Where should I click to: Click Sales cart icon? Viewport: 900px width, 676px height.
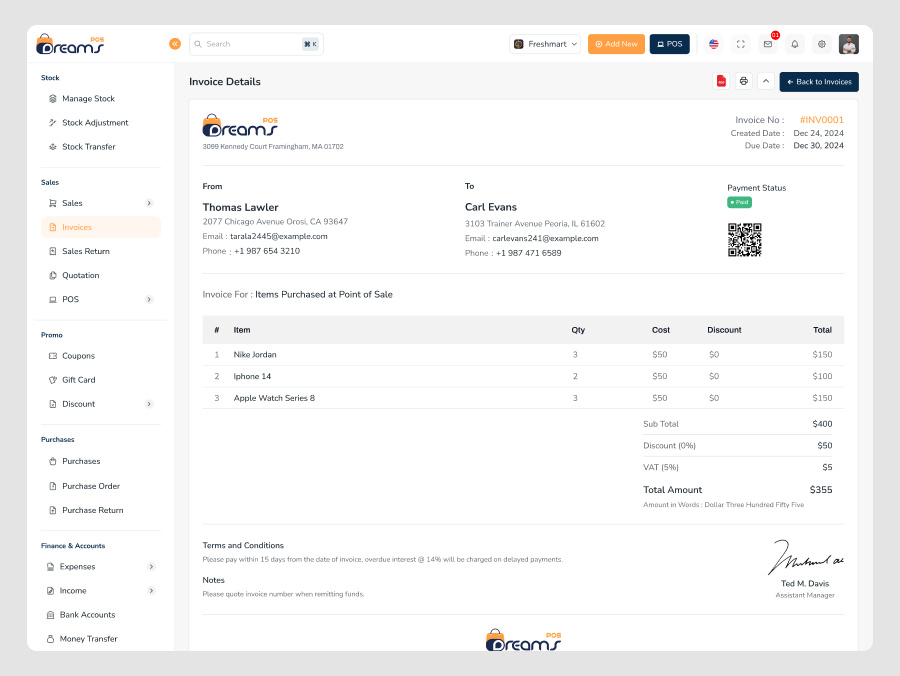pyautogui.click(x=53, y=203)
